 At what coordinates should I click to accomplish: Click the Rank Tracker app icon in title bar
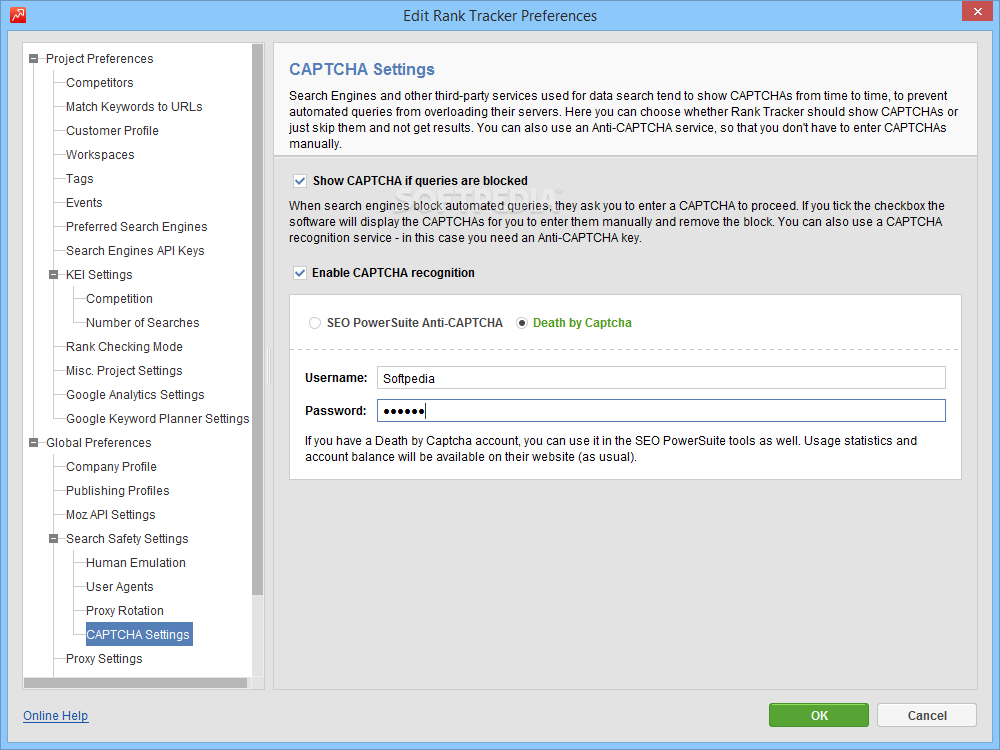click(18, 15)
